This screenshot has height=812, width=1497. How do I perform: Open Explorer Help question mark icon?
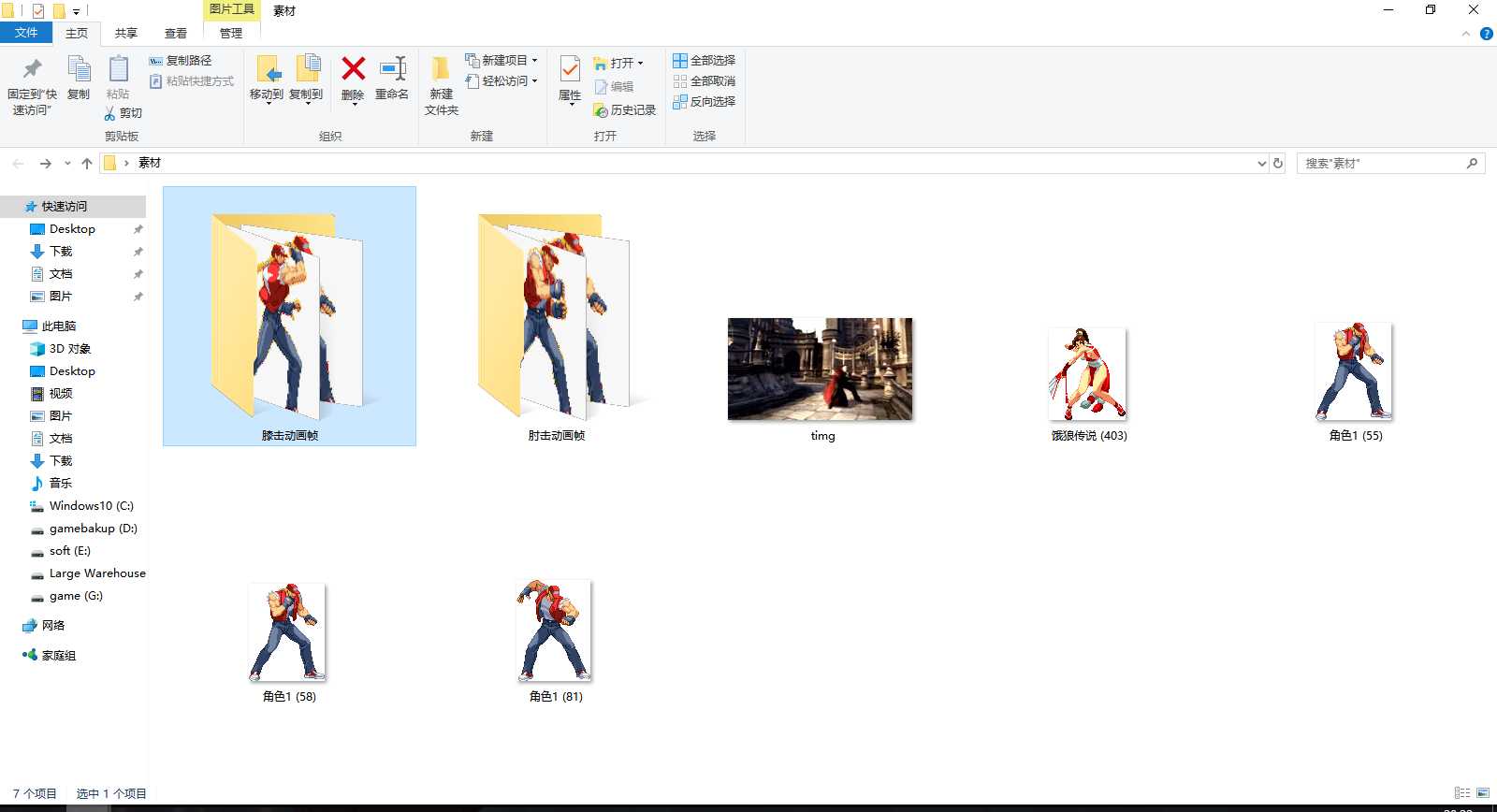pos(1486,34)
